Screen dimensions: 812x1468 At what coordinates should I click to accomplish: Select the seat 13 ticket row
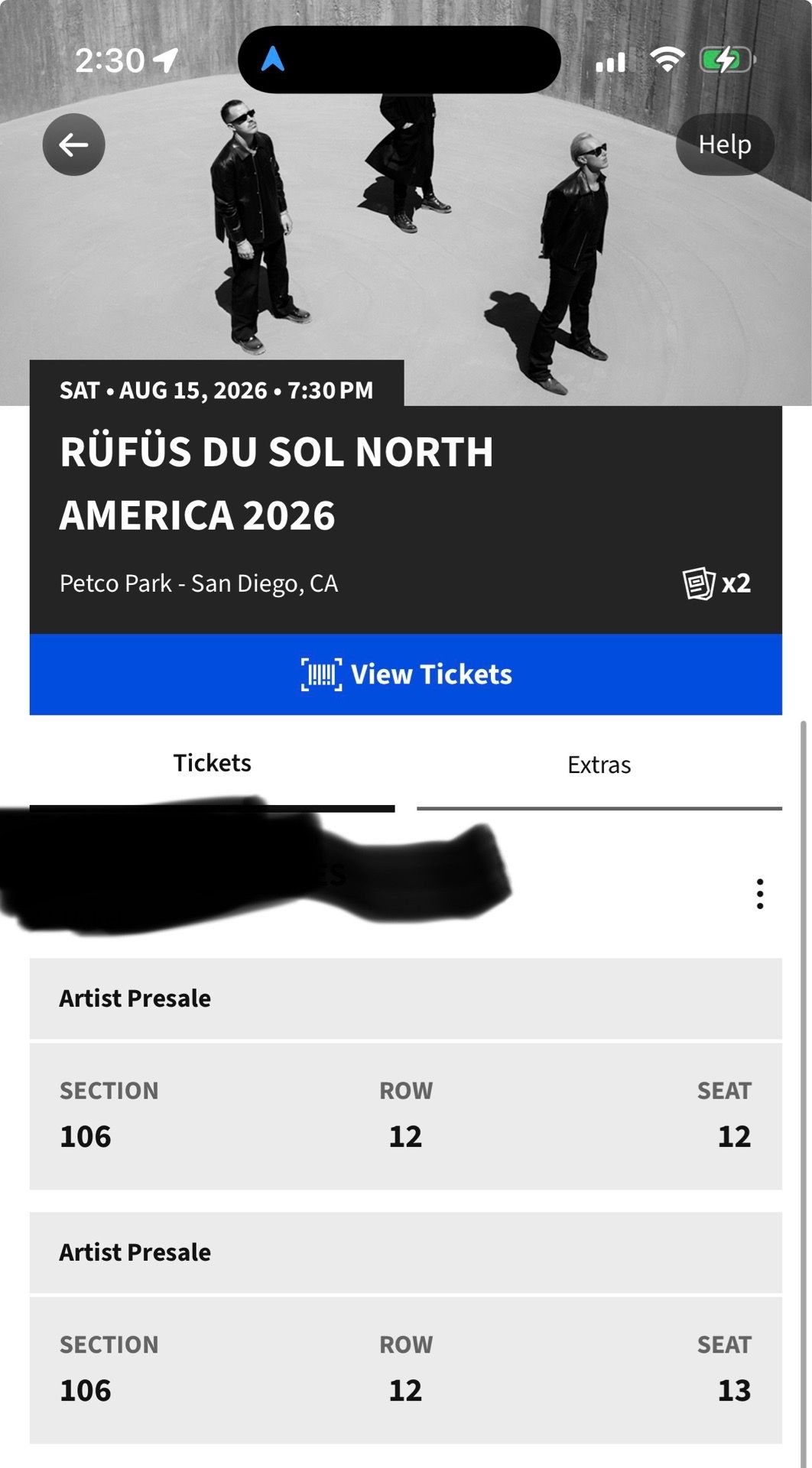406,1369
